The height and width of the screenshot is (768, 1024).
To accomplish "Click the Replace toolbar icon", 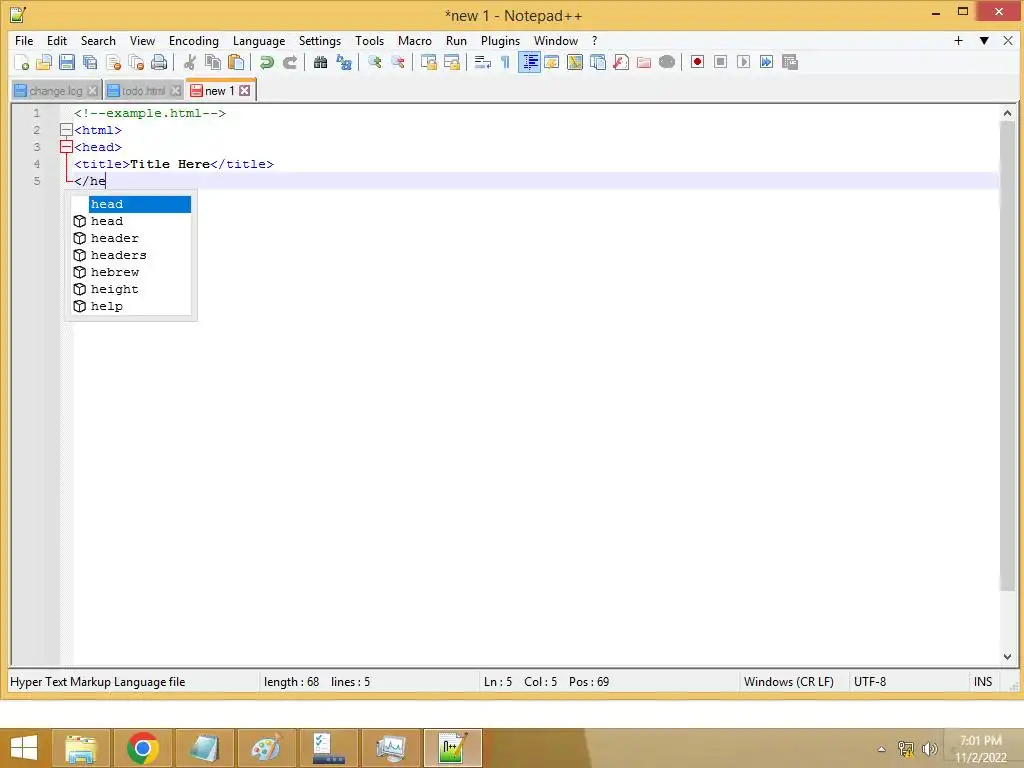I will click(x=344, y=62).
